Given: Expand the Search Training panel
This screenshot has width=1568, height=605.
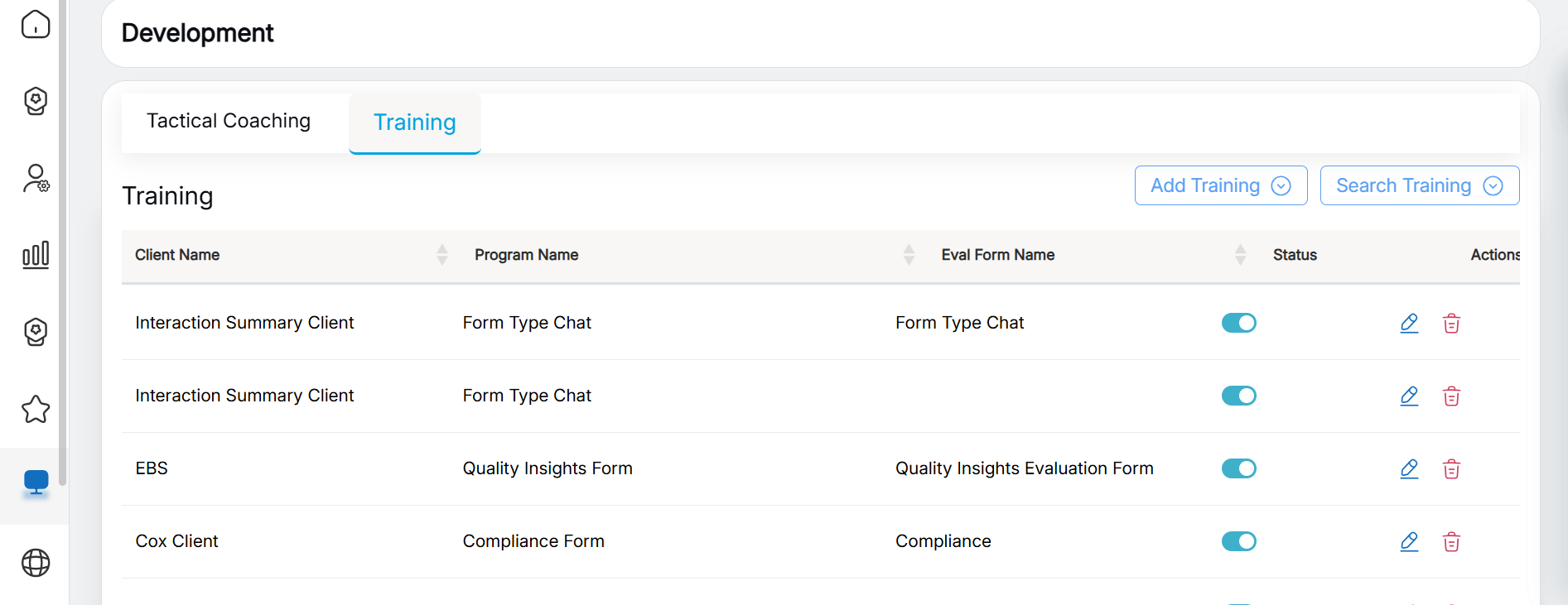Looking at the screenshot, I should [1419, 185].
